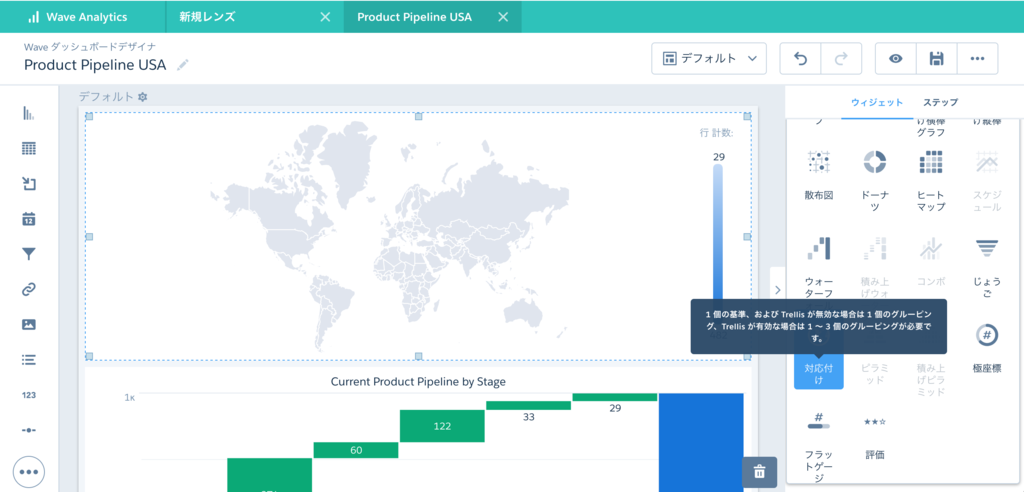The image size is (1024, 492).
Task: Click the blue total waterfall bar
Action: (x=701, y=442)
